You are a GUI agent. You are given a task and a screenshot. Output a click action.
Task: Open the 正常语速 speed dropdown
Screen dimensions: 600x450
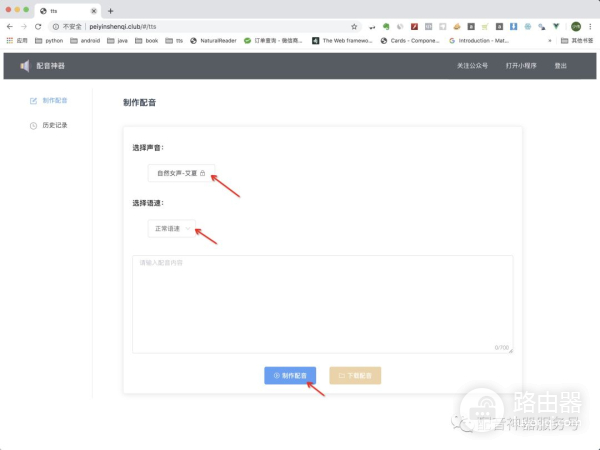pos(172,228)
